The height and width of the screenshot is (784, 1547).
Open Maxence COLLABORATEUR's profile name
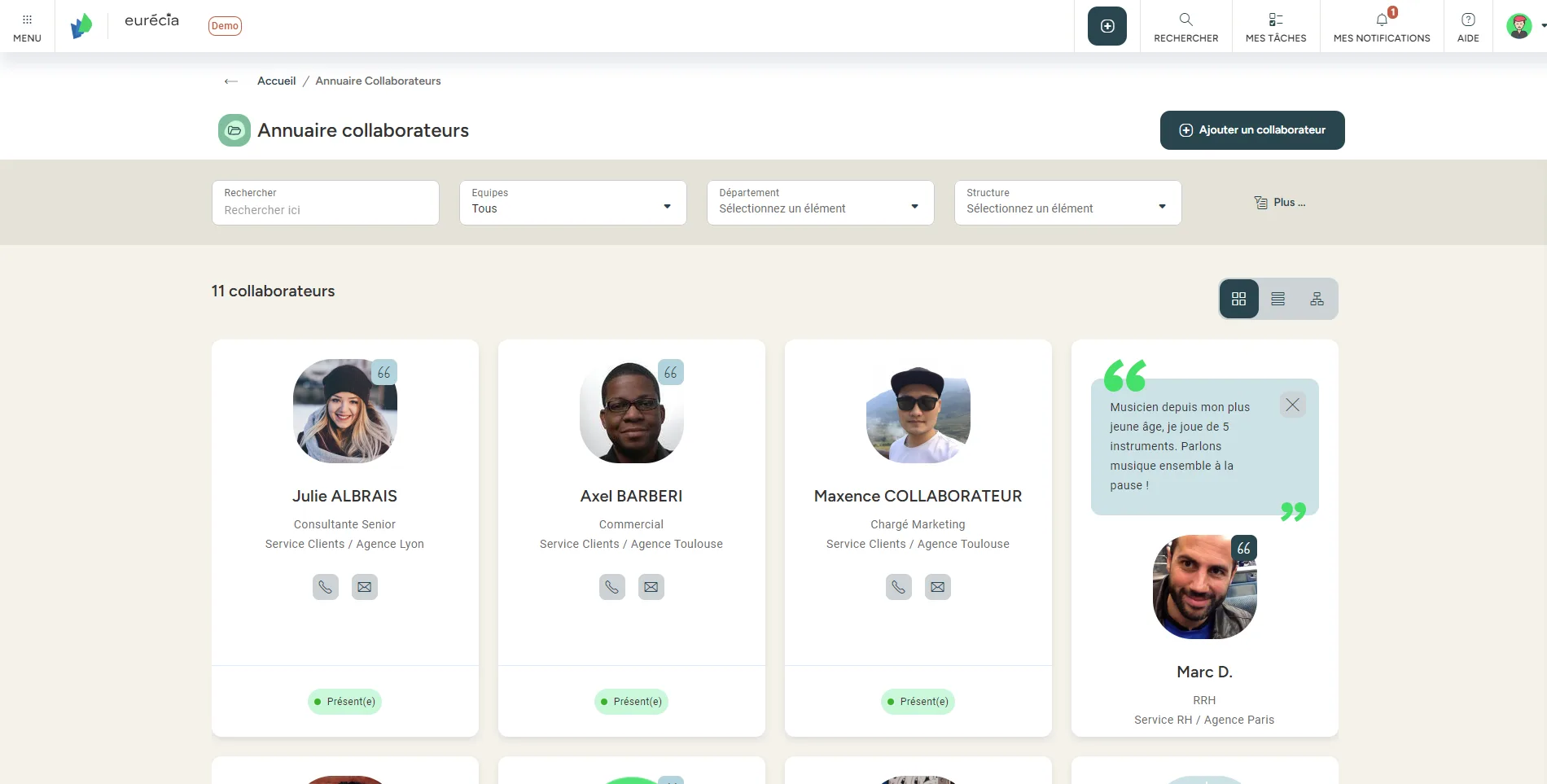[918, 497]
